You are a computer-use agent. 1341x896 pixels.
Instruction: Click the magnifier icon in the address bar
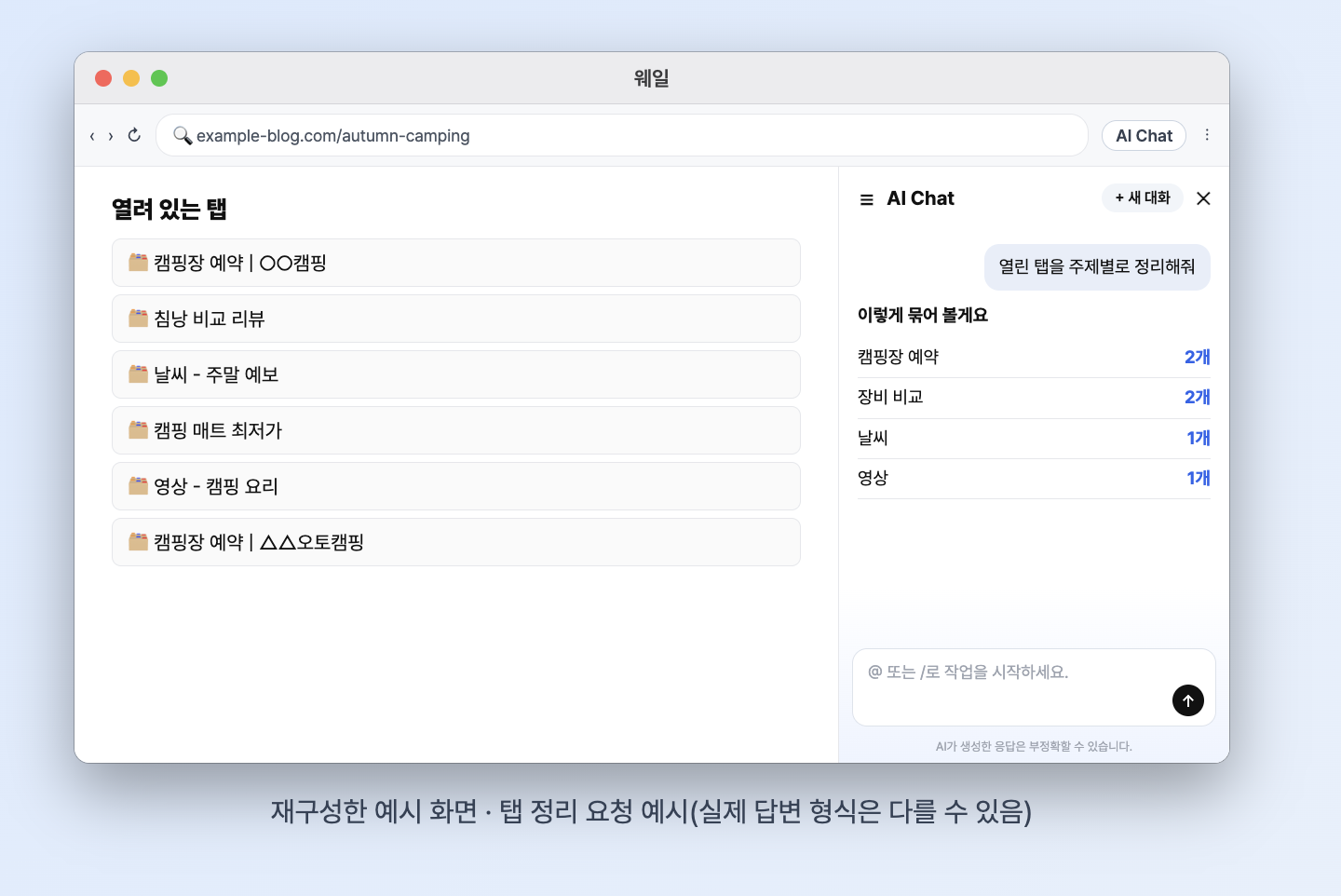[x=183, y=136]
